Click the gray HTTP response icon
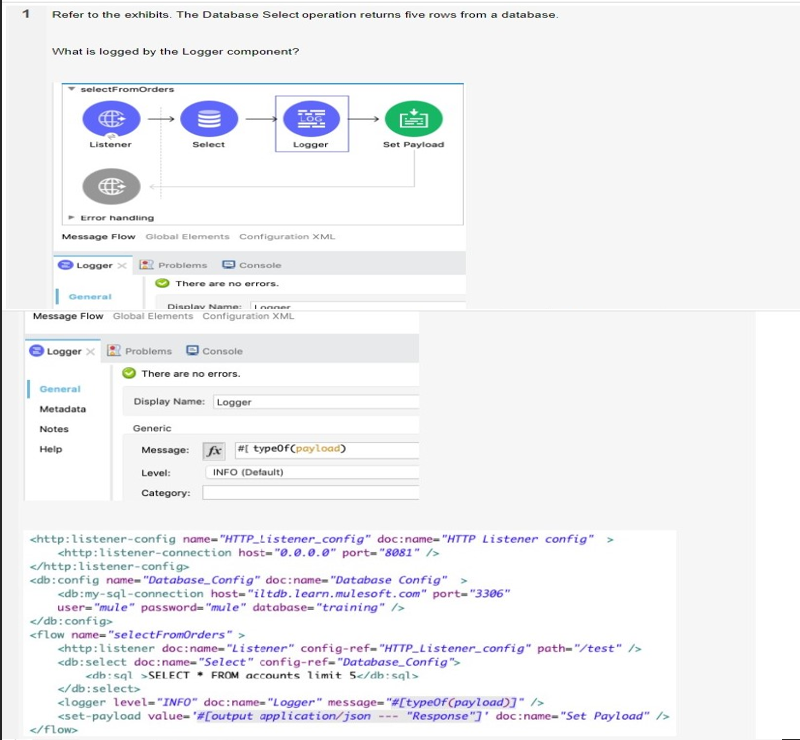 tap(111, 186)
